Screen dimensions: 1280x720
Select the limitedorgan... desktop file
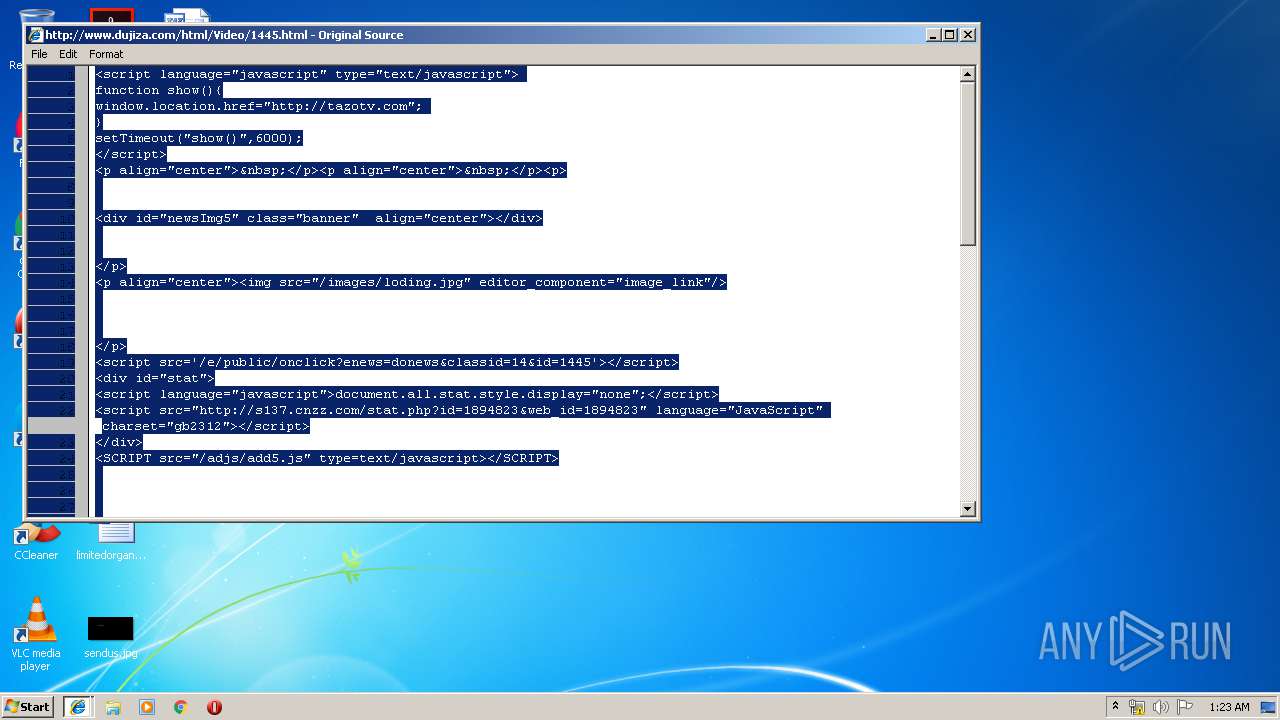(111, 542)
